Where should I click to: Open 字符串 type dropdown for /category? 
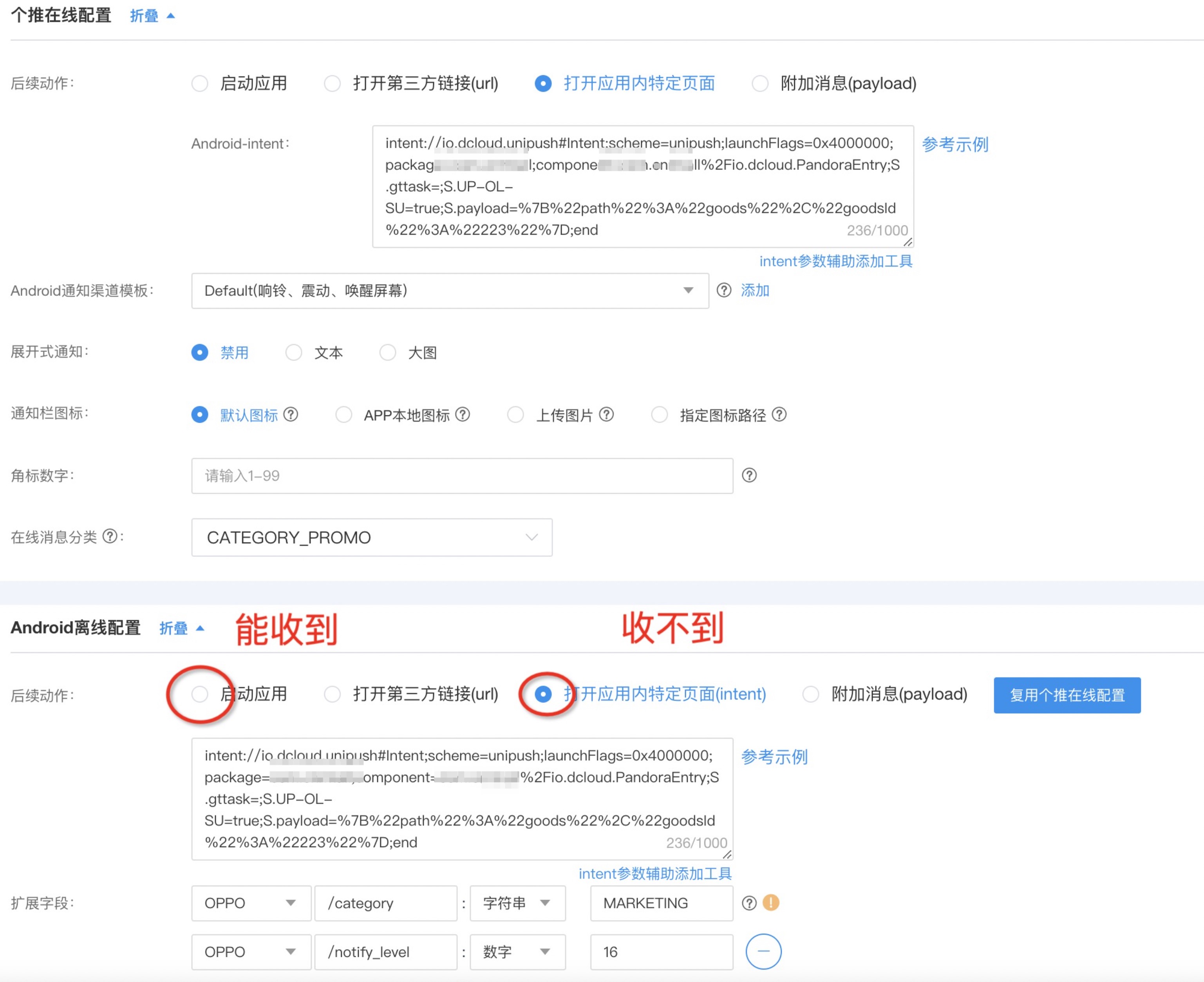(517, 903)
